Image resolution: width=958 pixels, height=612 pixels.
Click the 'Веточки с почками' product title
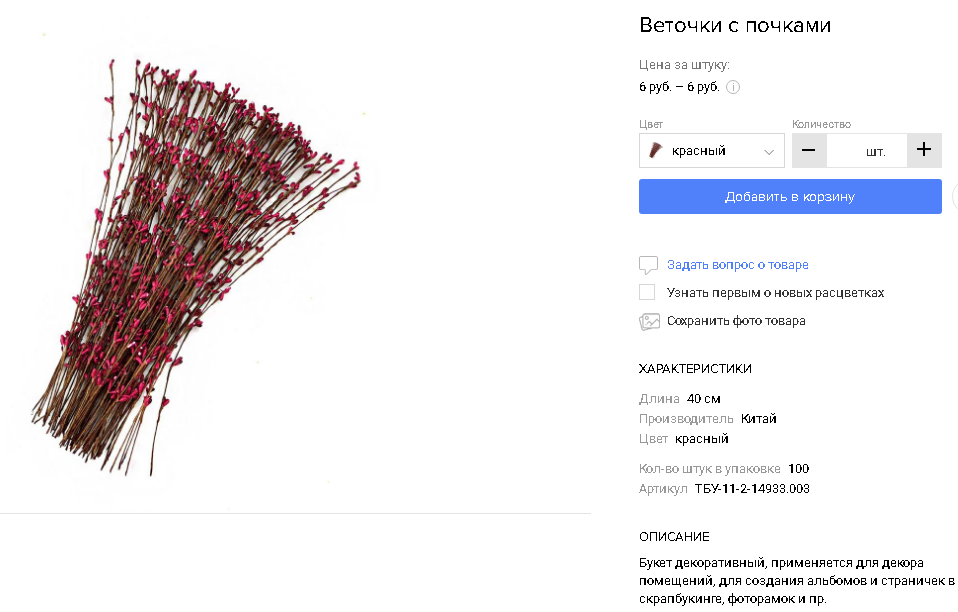click(x=735, y=25)
